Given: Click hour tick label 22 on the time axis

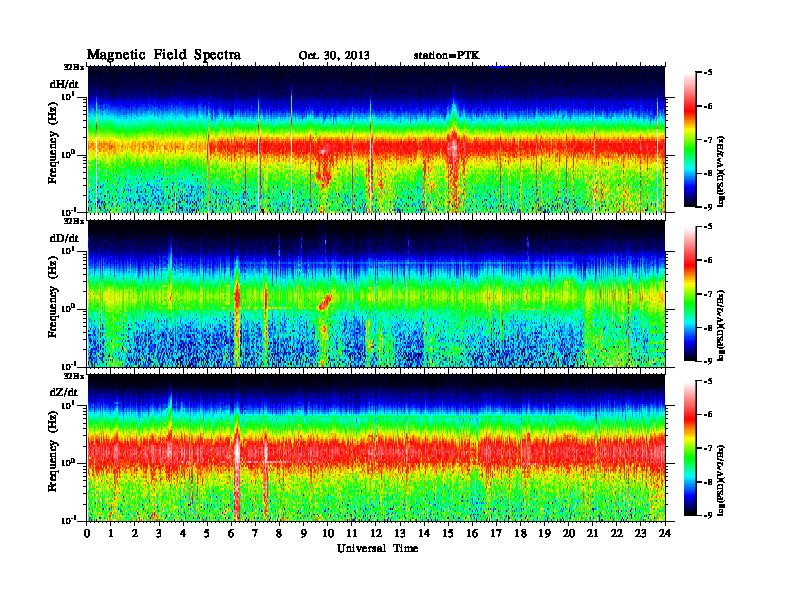Looking at the screenshot, I should tap(617, 533).
